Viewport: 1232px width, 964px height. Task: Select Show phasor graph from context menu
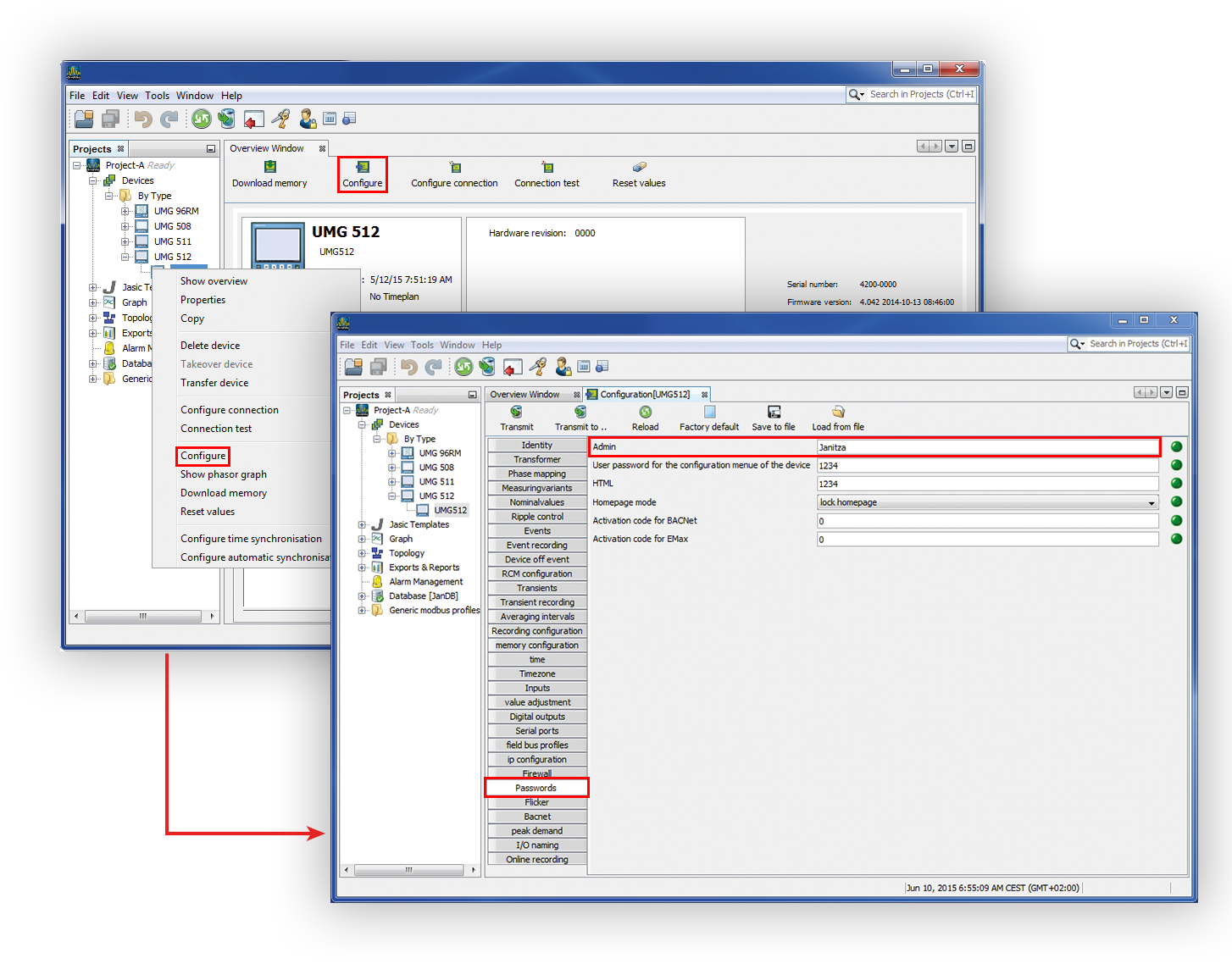tap(224, 474)
